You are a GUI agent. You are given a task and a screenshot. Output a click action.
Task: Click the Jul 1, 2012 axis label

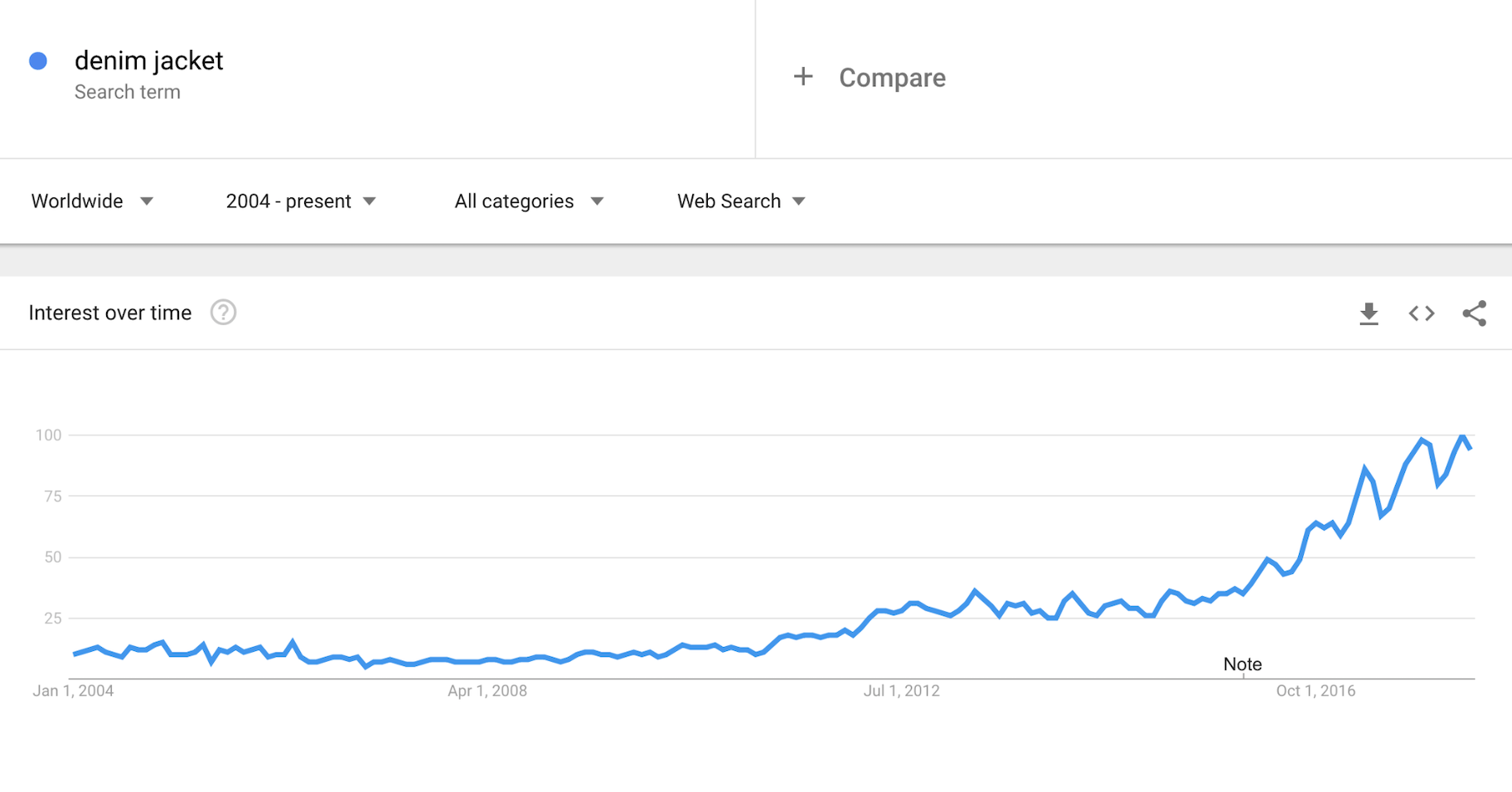click(x=902, y=691)
